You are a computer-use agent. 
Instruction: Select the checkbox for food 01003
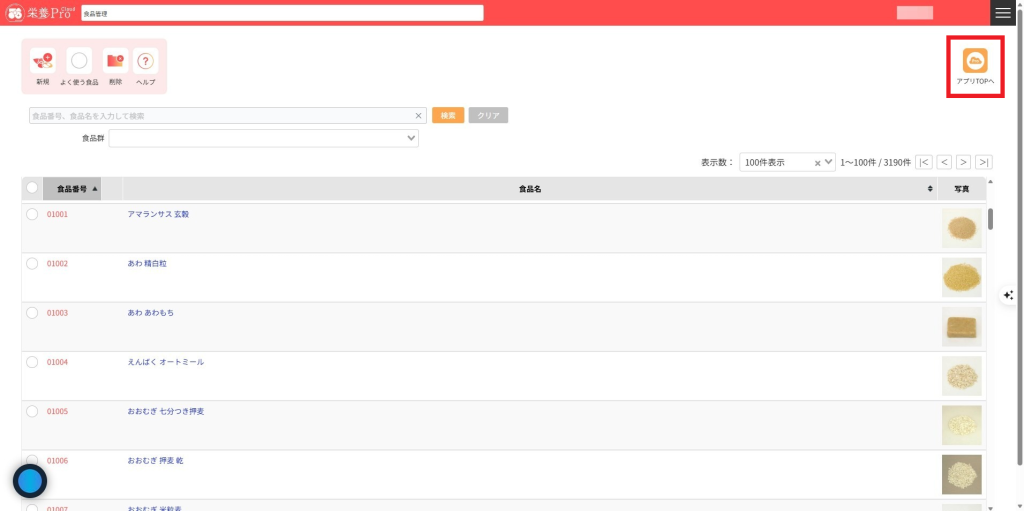pos(32,313)
